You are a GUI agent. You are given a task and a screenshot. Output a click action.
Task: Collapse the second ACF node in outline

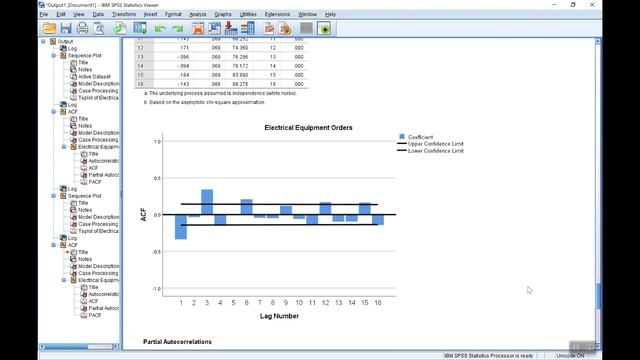click(x=53, y=245)
